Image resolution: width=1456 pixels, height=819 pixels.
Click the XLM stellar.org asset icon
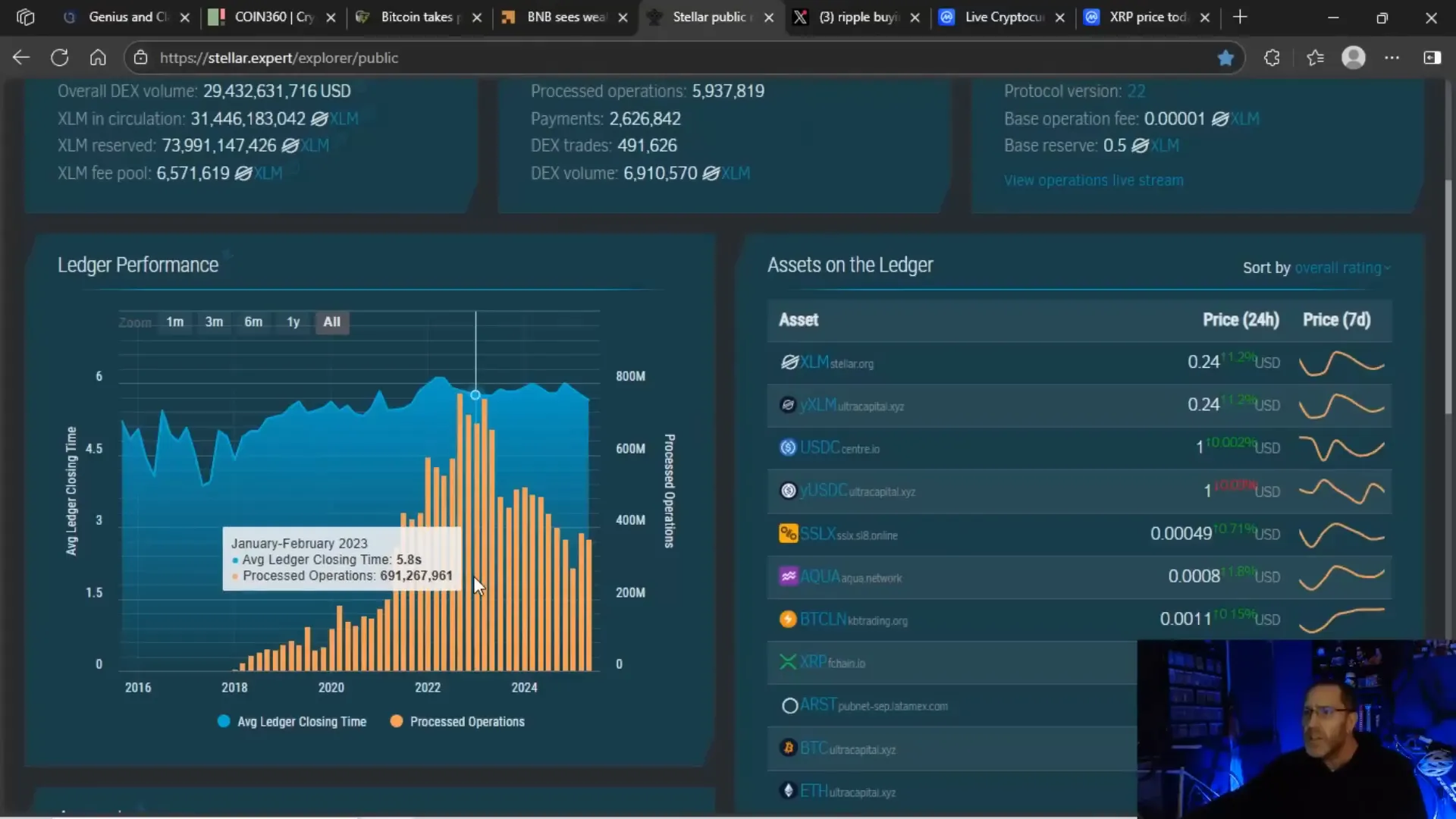click(789, 362)
